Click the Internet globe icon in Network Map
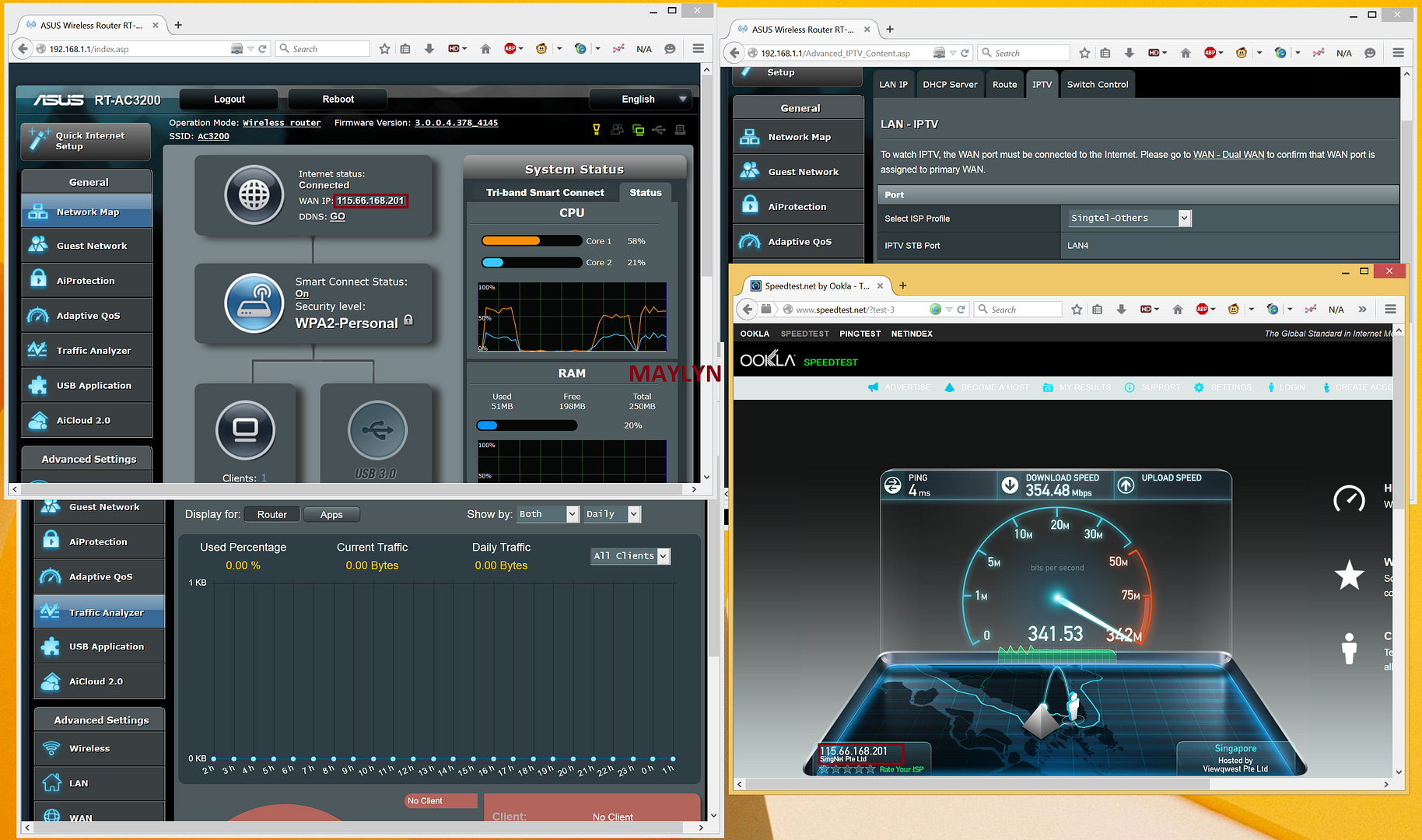Viewport: 1422px width, 840px height. point(254,194)
